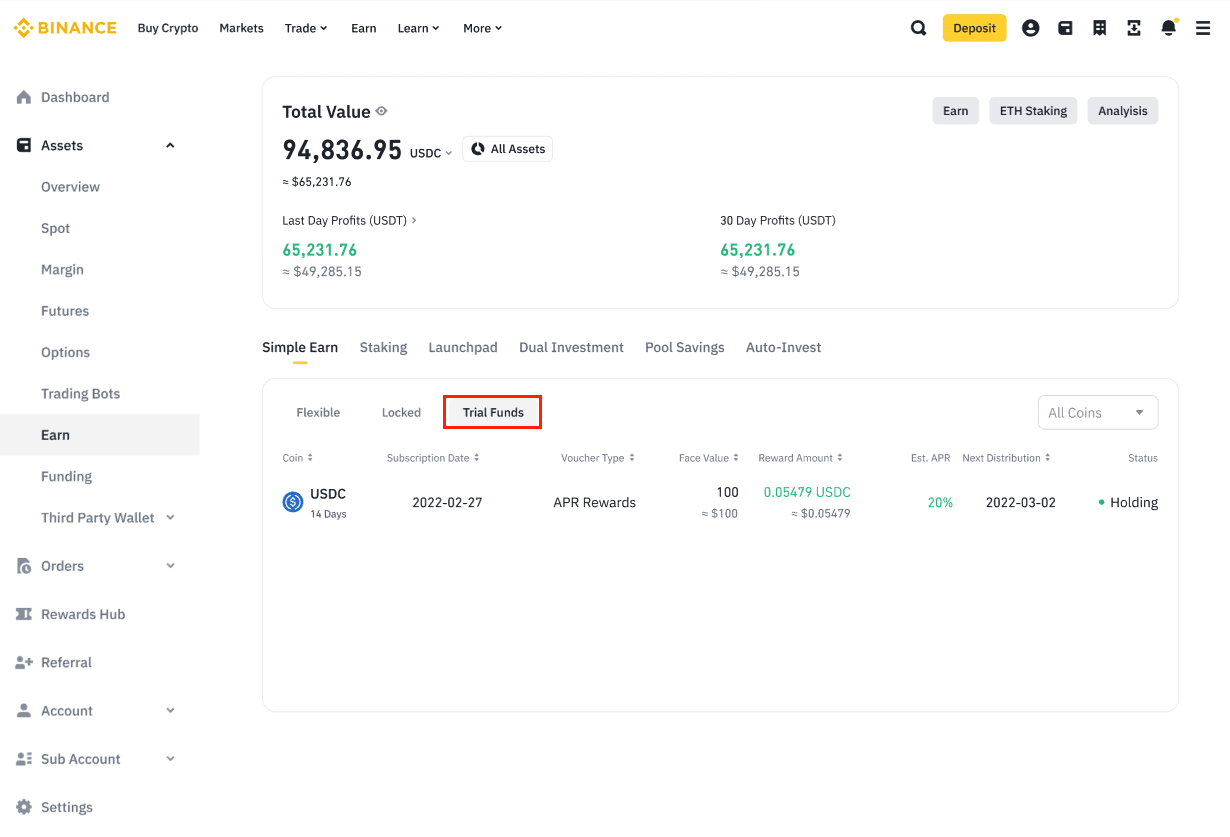Sort by Subscription Date column

pos(433,458)
